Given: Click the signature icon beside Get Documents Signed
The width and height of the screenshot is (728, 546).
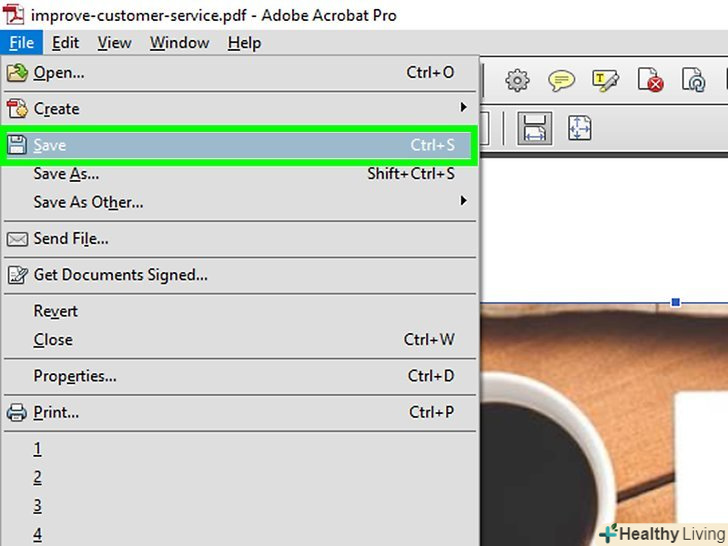Looking at the screenshot, I should coord(18,275).
